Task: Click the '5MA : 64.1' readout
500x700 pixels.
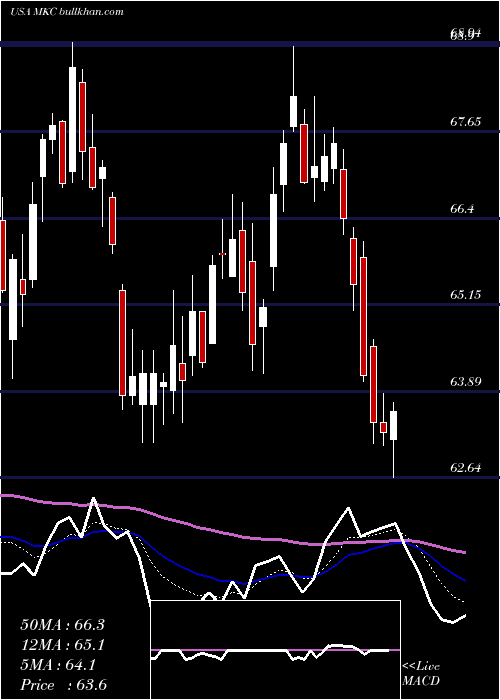Action: click(58, 665)
